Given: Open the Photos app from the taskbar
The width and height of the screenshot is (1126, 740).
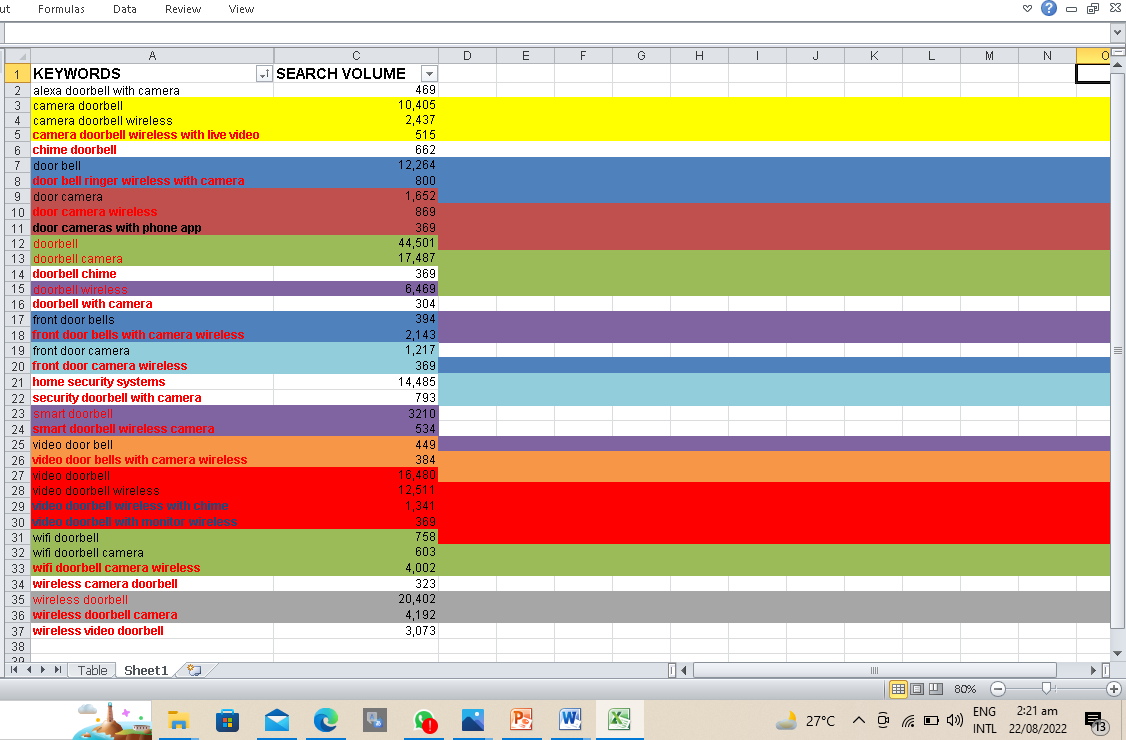Looking at the screenshot, I should click(473, 719).
